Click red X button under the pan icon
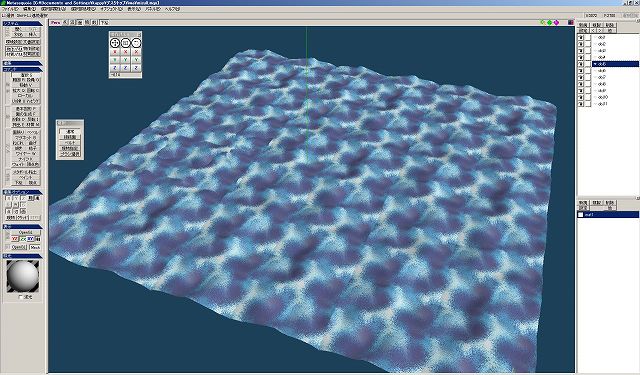 [x=115, y=52]
